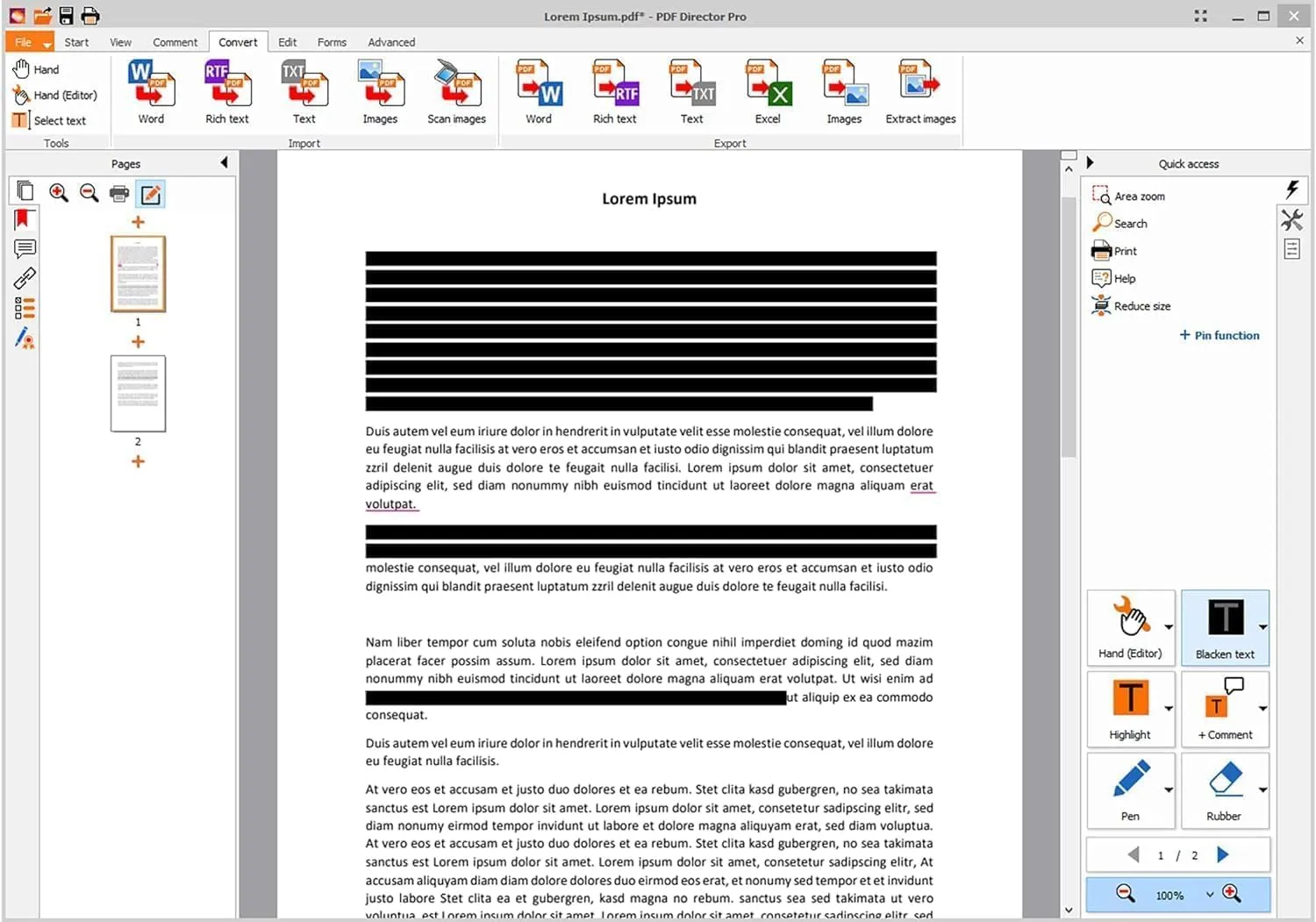Image resolution: width=1316 pixels, height=922 pixels.
Task: Import a Word file
Action: [x=150, y=88]
